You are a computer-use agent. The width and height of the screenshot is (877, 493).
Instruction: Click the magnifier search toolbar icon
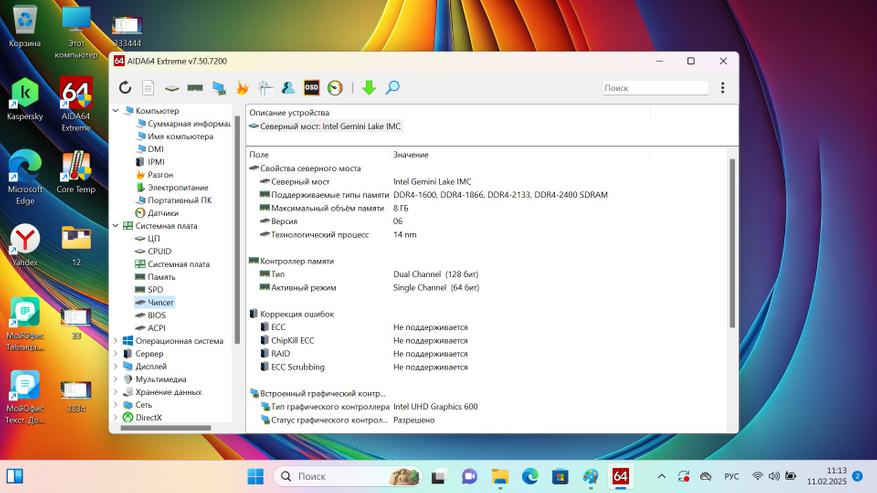[393, 88]
